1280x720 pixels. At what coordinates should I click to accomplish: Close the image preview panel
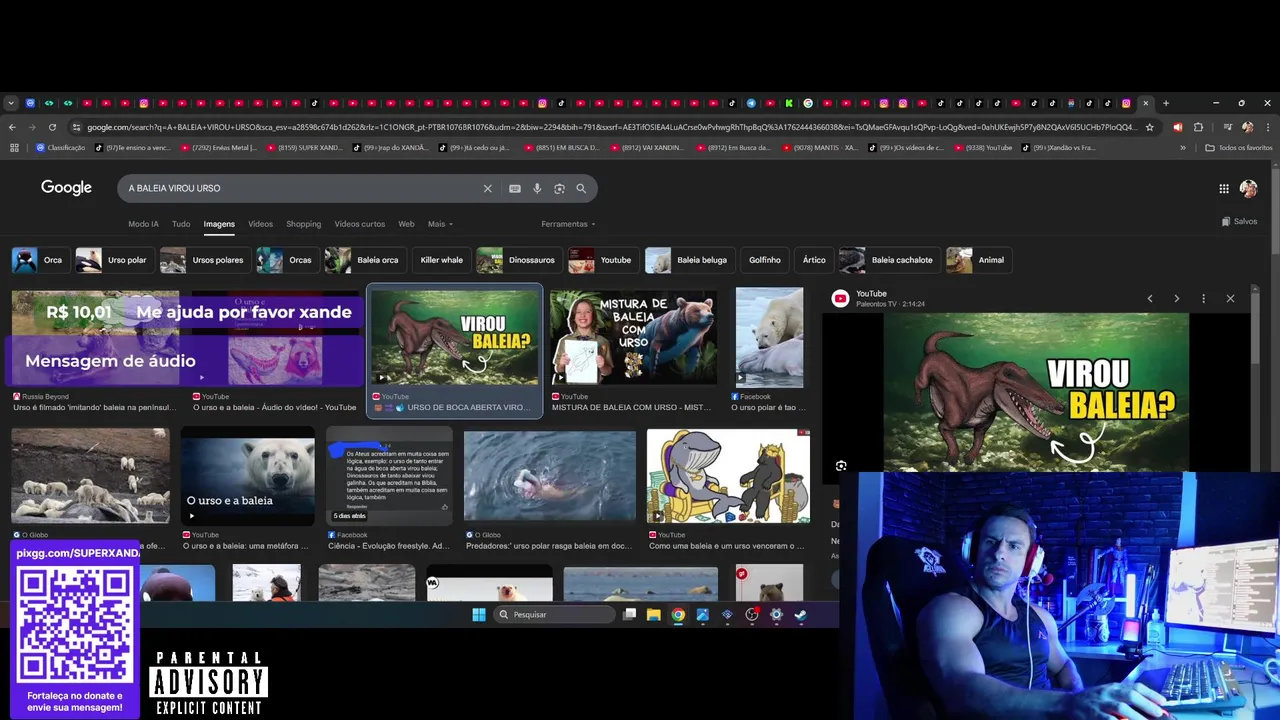pyautogui.click(x=1230, y=298)
